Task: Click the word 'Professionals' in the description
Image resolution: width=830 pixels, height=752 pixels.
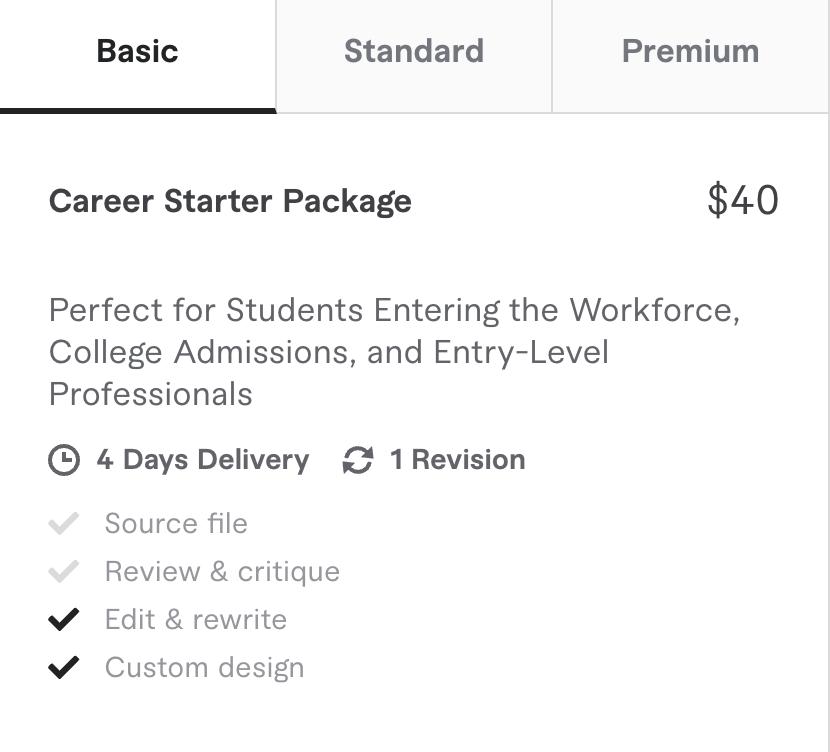Action: pyautogui.click(x=150, y=394)
